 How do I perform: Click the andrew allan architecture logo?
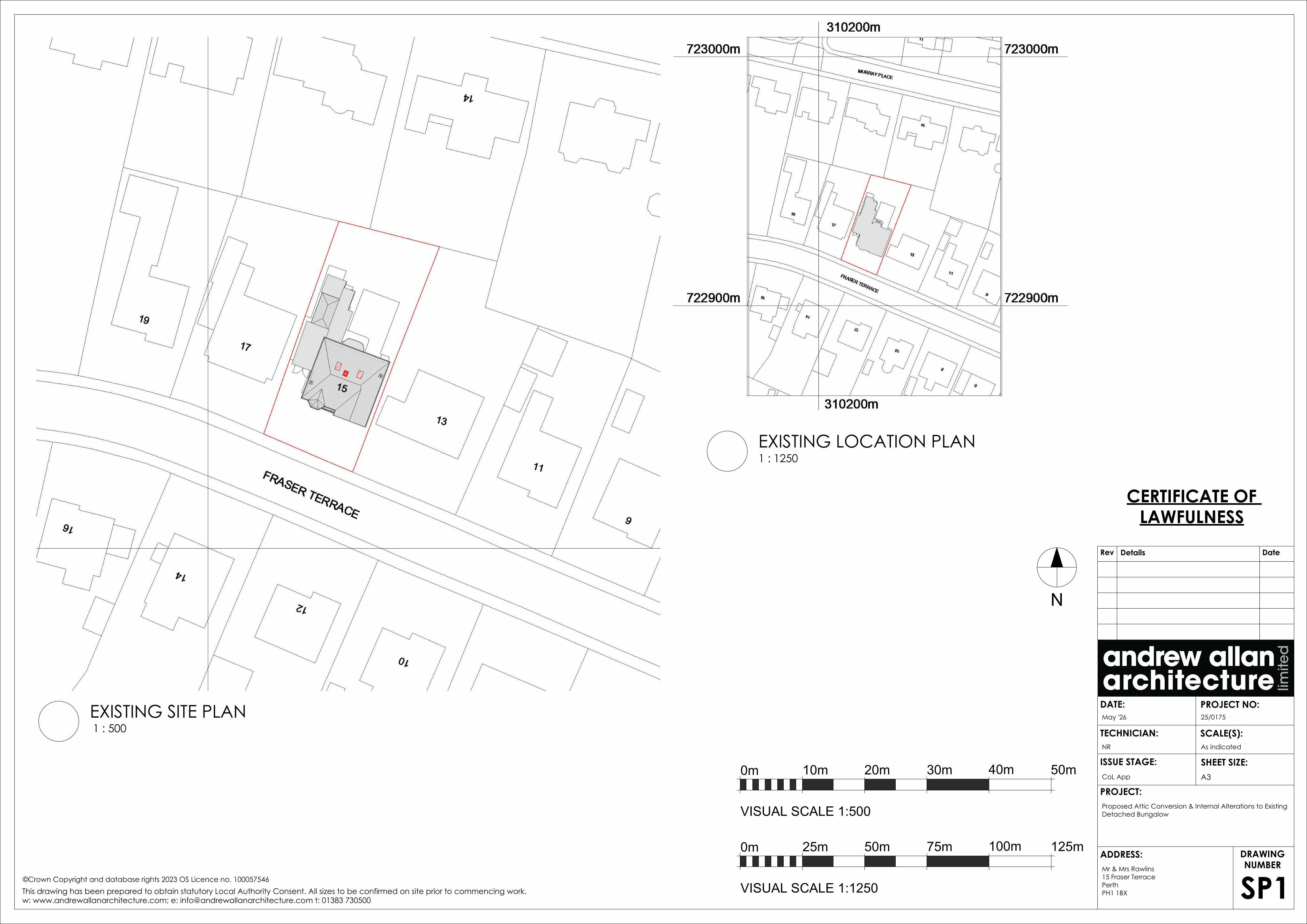[1195, 668]
